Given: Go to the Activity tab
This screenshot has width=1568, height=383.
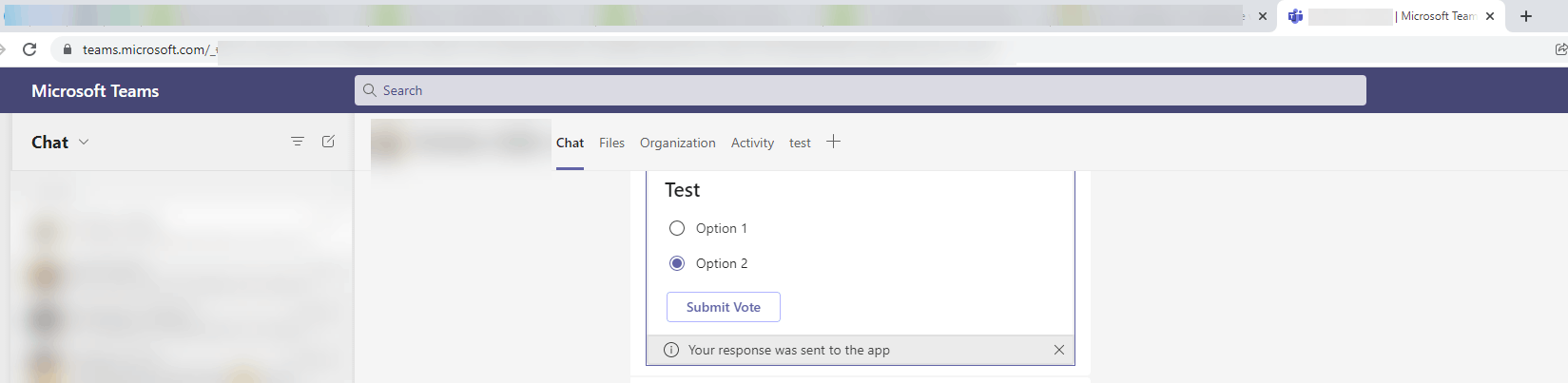Looking at the screenshot, I should point(752,143).
